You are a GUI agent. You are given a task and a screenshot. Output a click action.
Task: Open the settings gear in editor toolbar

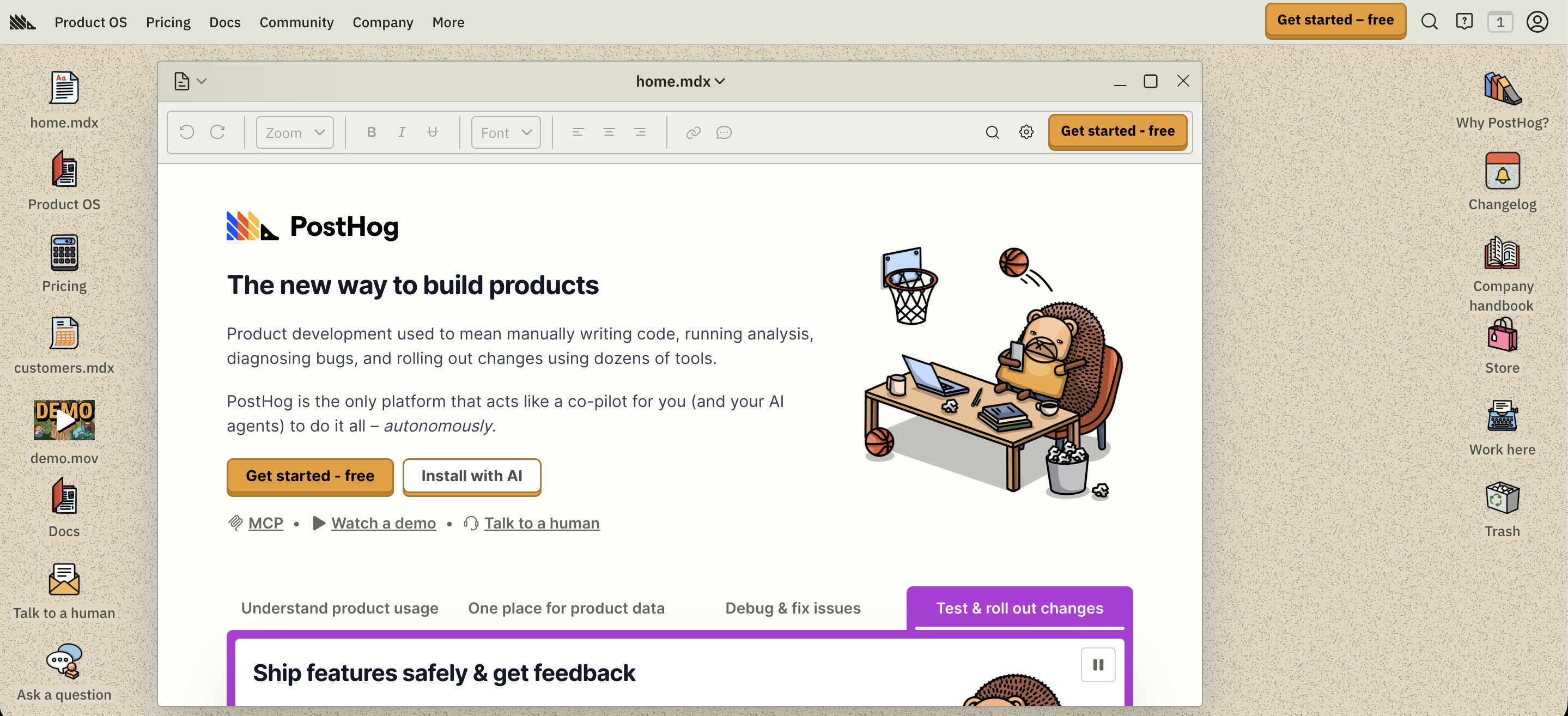(1026, 132)
